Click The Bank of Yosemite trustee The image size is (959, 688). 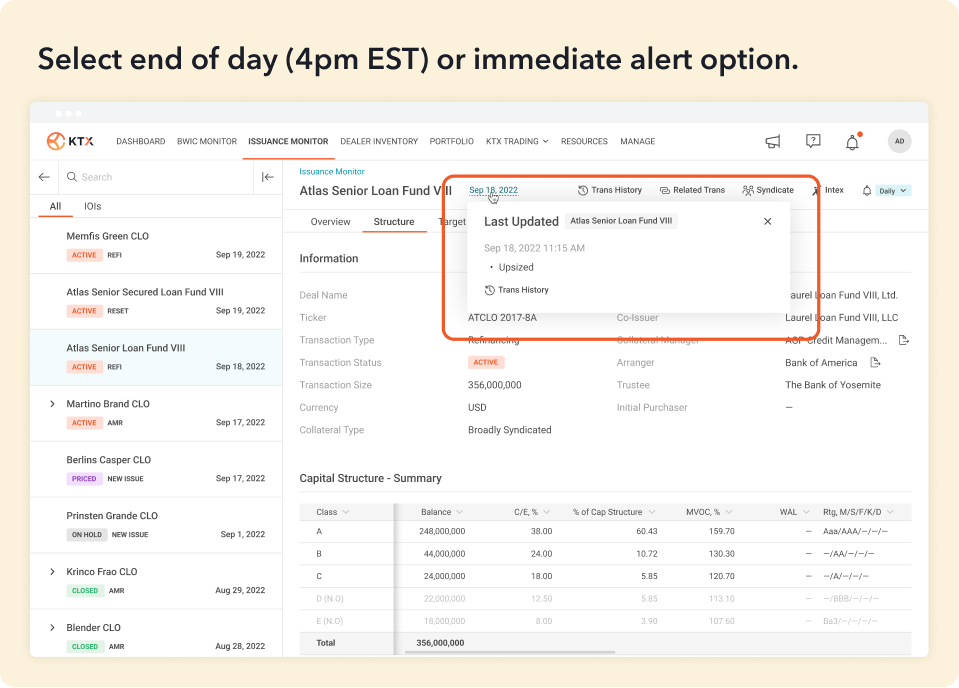(833, 385)
